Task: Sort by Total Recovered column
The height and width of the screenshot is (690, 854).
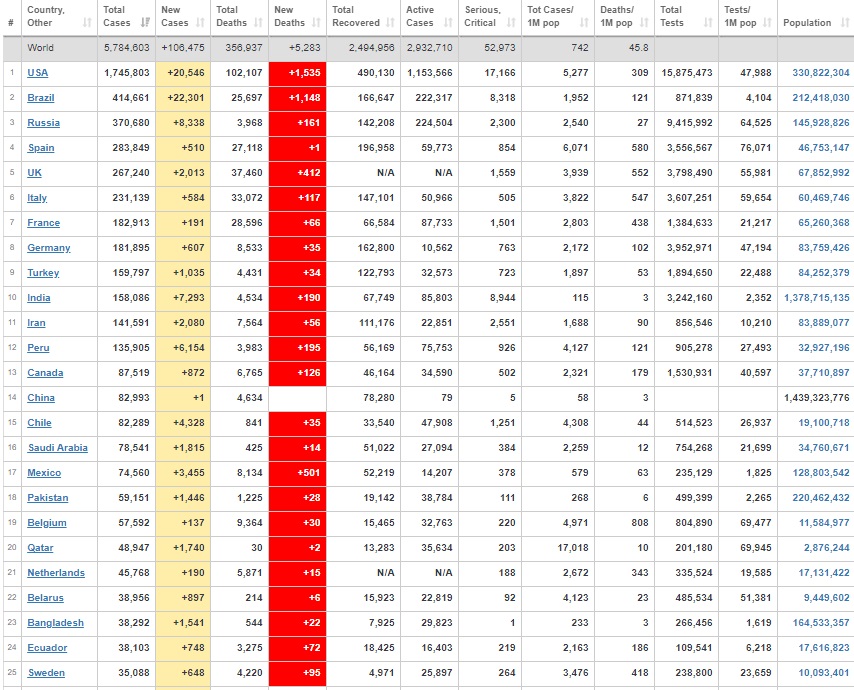Action: (356, 16)
